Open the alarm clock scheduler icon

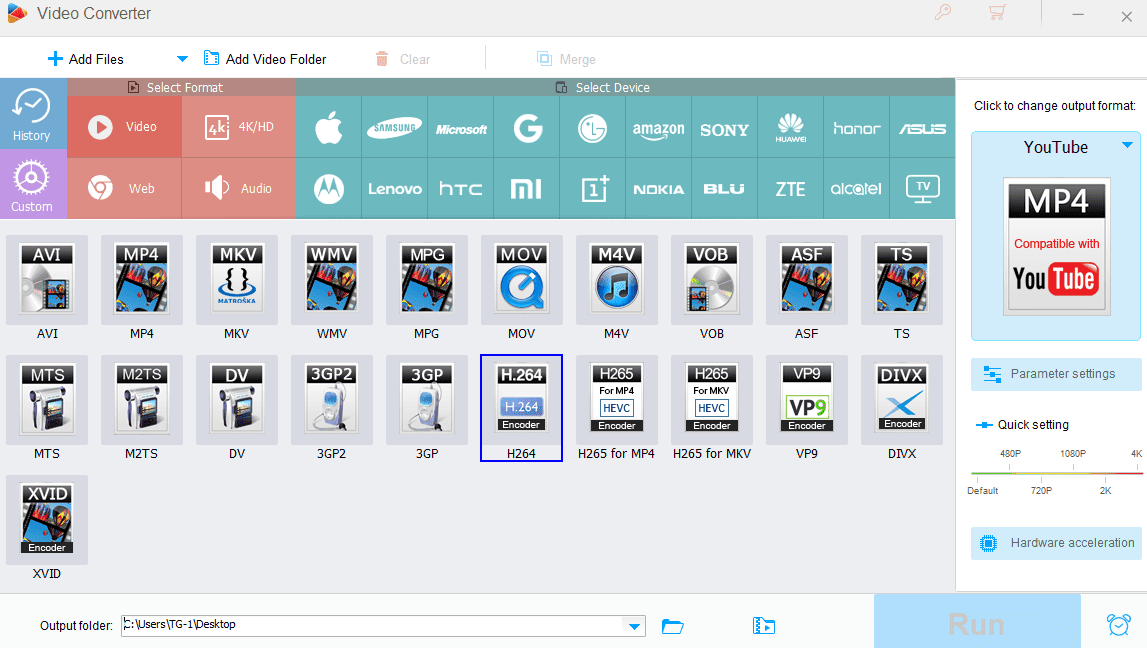(x=1118, y=625)
